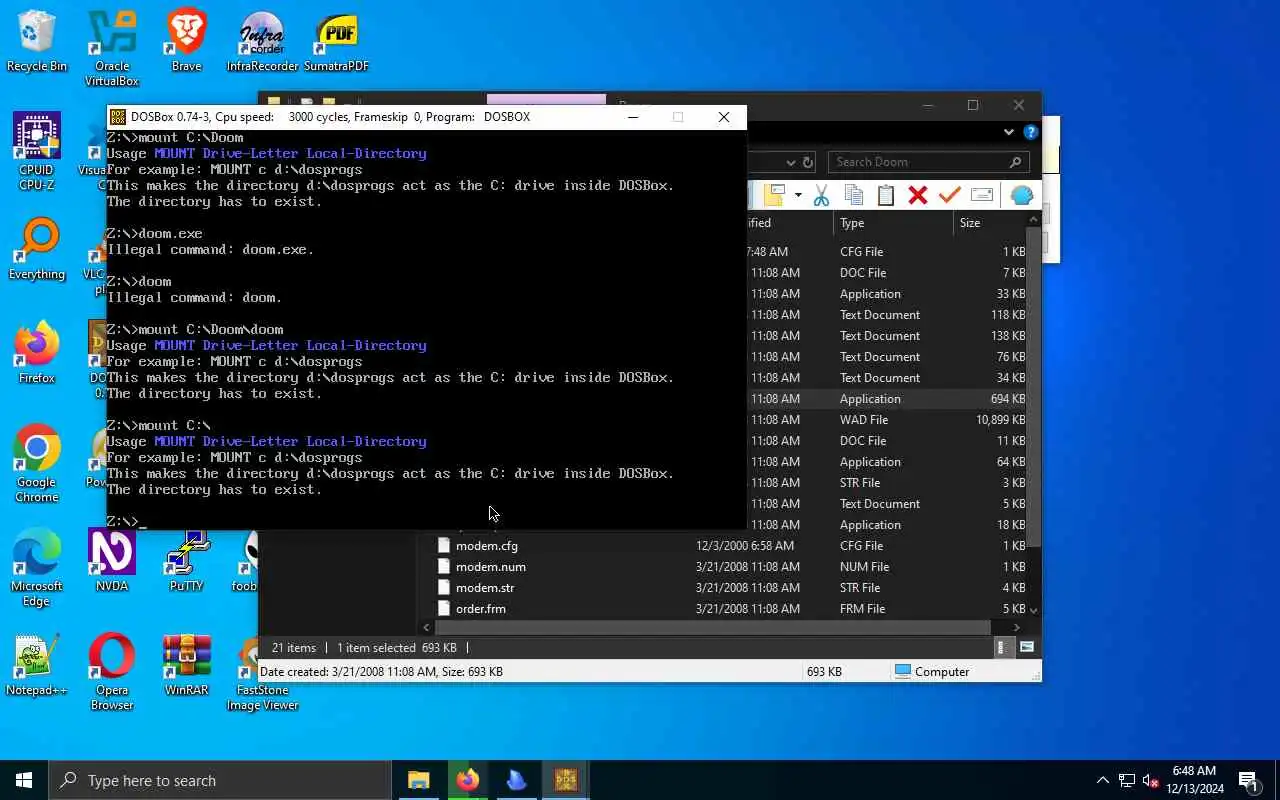The height and width of the screenshot is (800, 1280).
Task: Open Brave desktop icon
Action: click(x=187, y=42)
